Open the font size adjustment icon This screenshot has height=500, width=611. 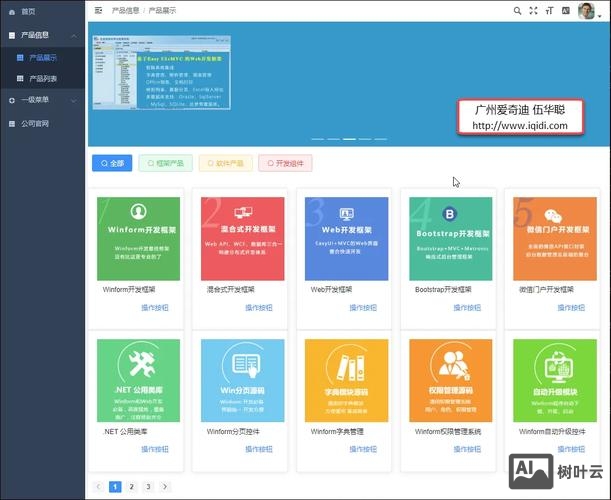tap(549, 11)
